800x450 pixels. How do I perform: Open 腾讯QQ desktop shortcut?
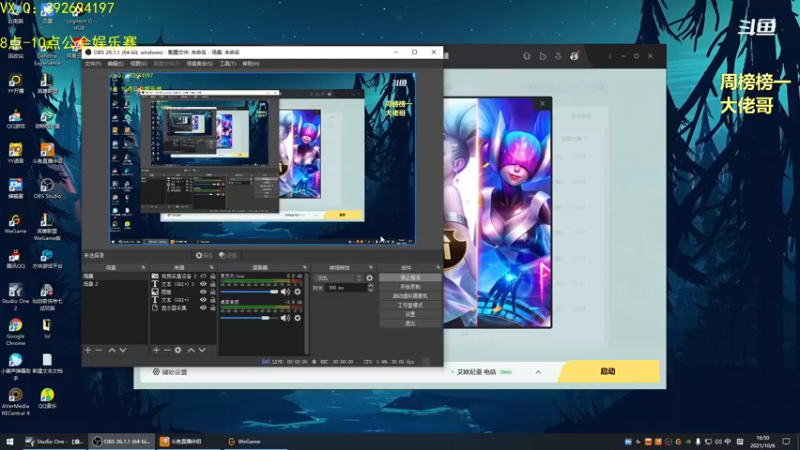15,259
